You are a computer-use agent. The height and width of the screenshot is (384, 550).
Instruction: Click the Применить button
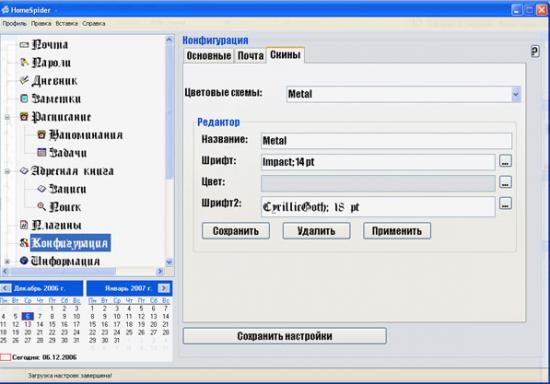(397, 231)
